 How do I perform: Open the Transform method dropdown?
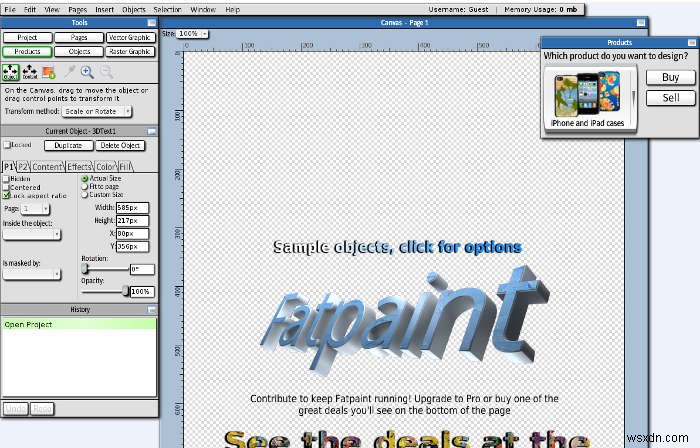pyautogui.click(x=96, y=111)
